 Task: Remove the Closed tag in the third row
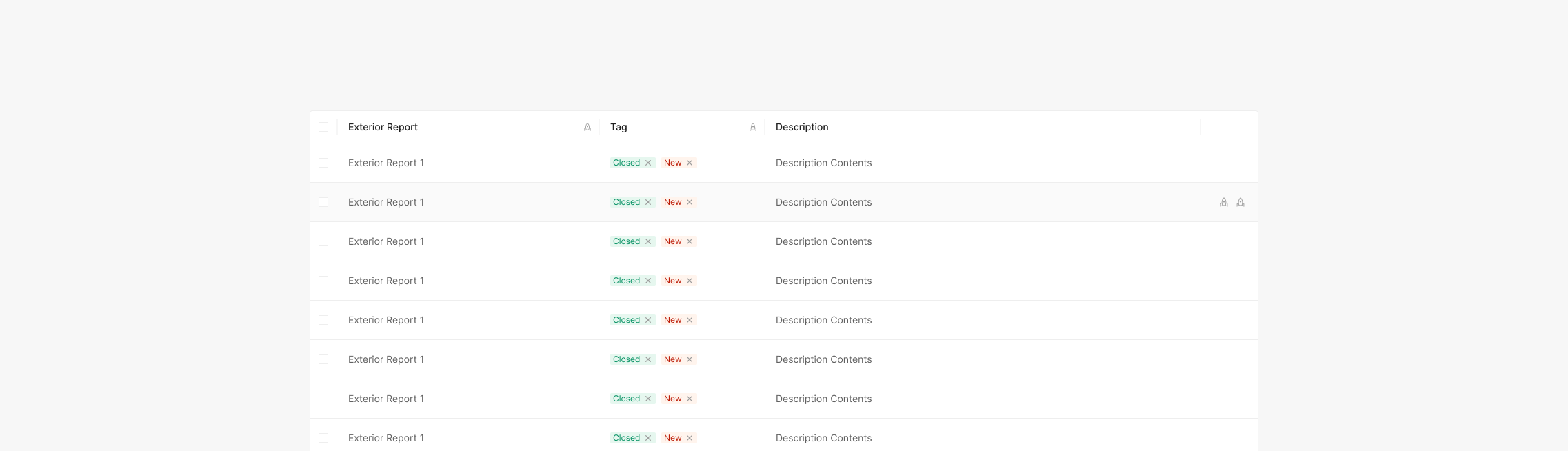click(648, 241)
